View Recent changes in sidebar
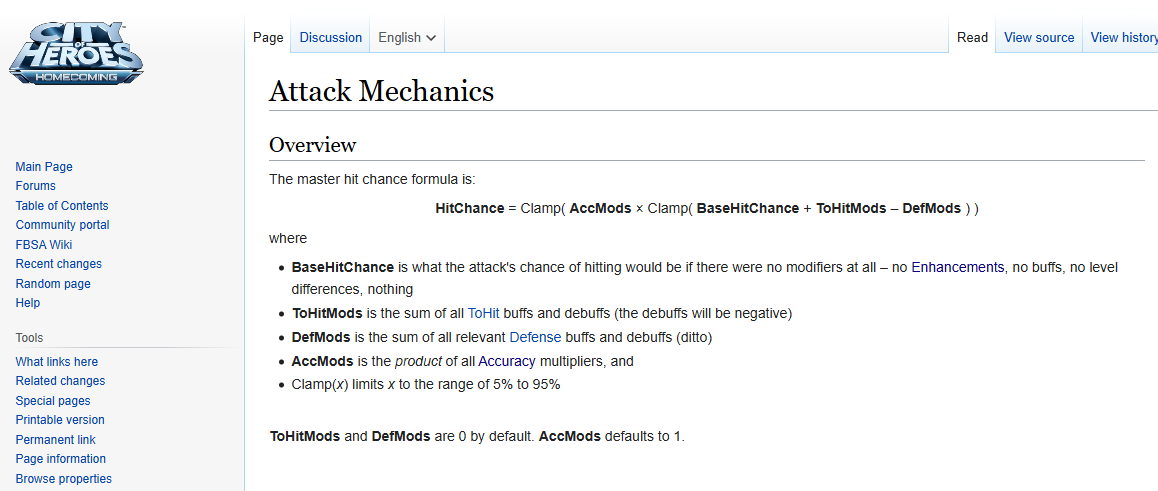The image size is (1158, 491). pyautogui.click(x=58, y=264)
